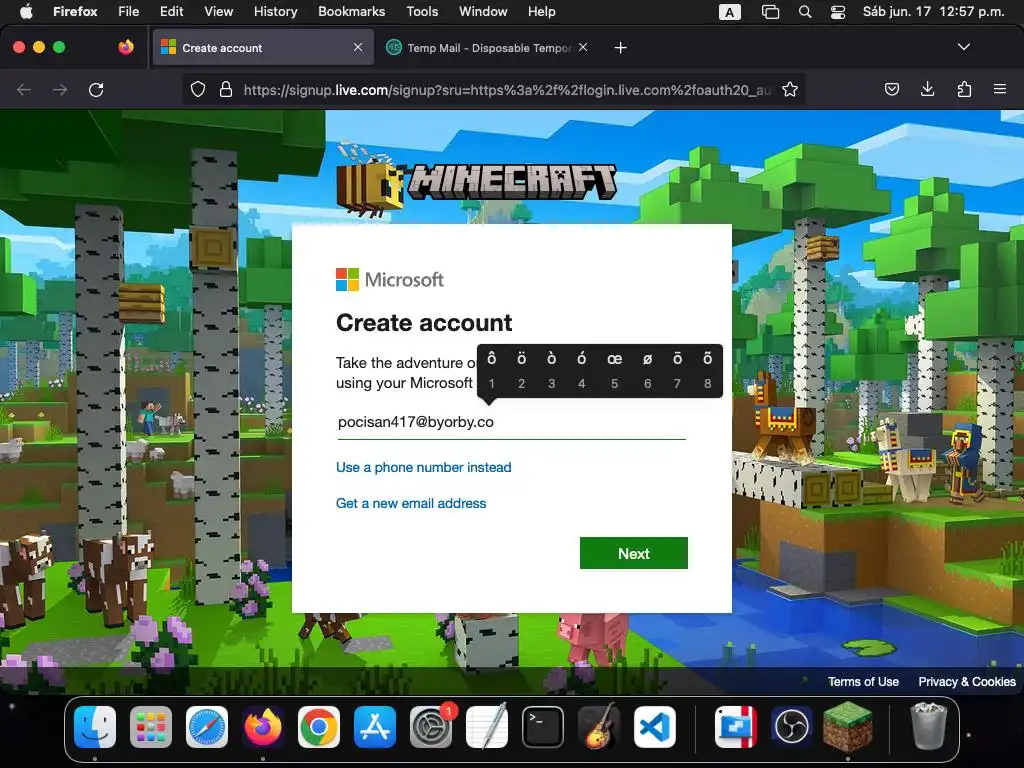
Task: Open System Settings from the Dock
Action: (x=431, y=727)
